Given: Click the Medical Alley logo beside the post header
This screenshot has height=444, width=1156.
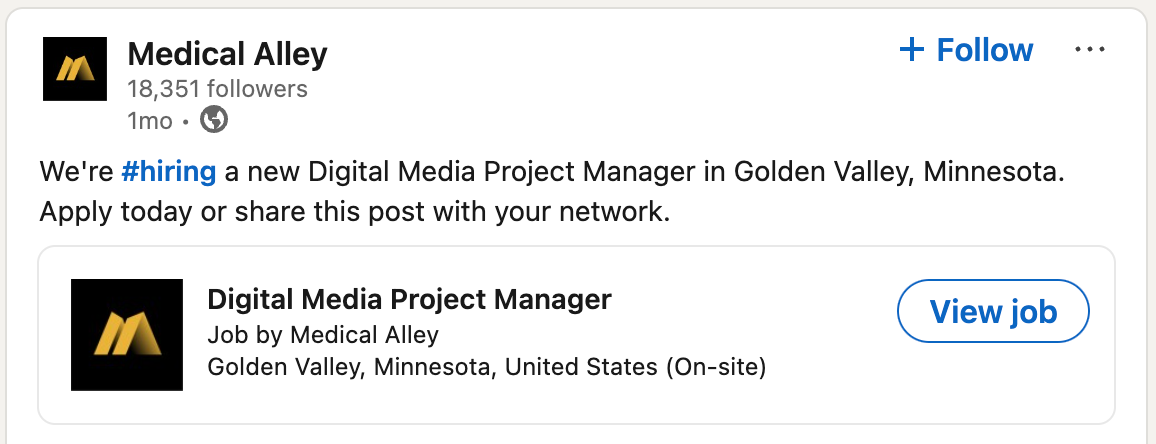Looking at the screenshot, I should coord(75,68).
